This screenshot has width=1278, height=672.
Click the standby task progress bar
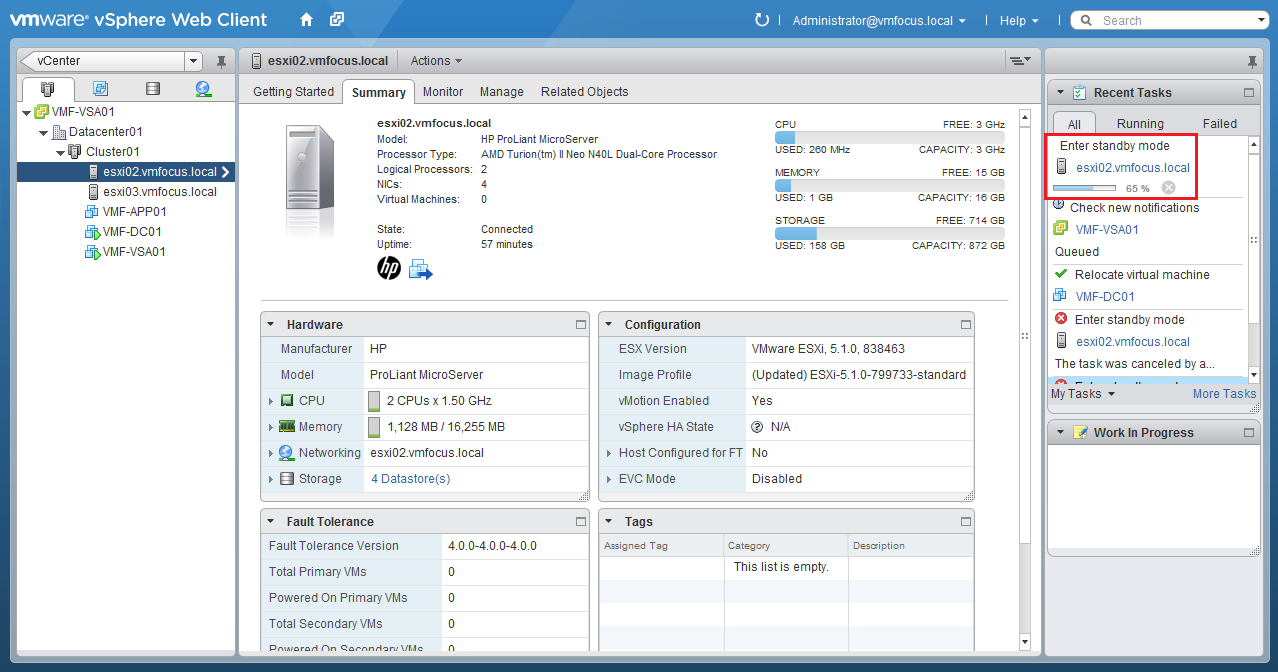click(x=1084, y=188)
